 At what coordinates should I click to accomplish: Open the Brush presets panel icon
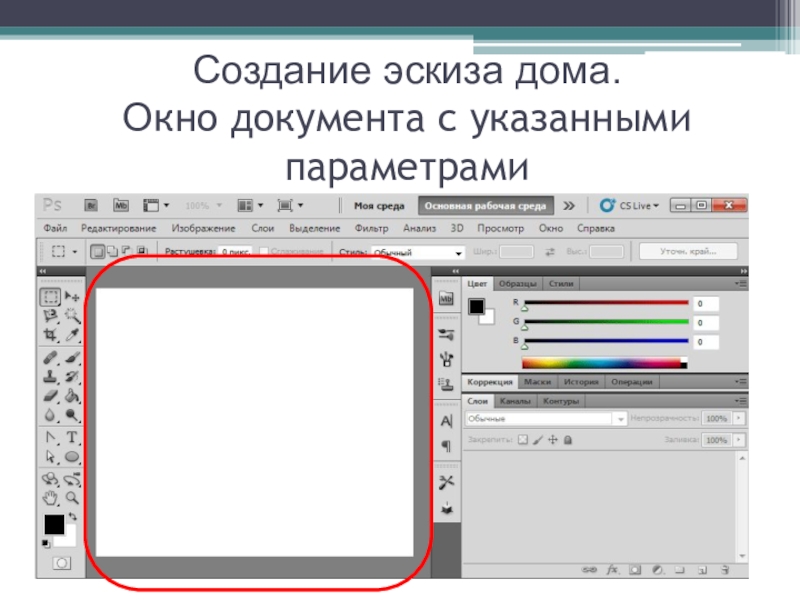(x=446, y=335)
